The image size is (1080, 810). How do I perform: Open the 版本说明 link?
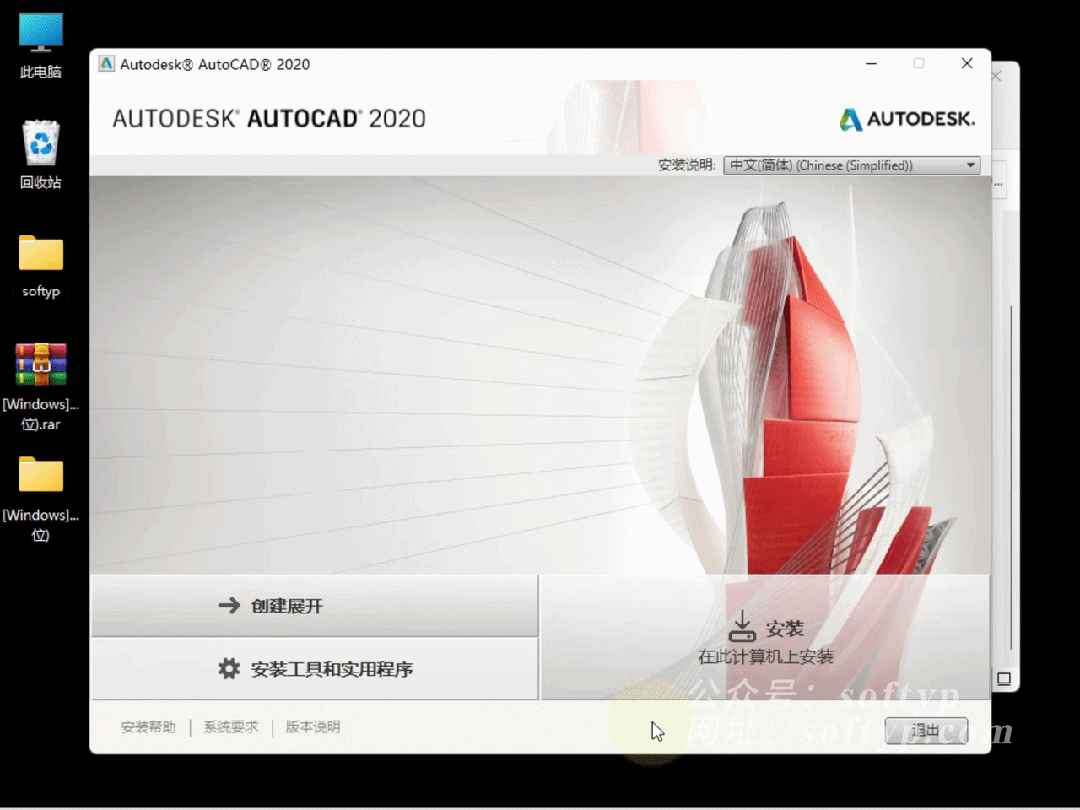313,727
